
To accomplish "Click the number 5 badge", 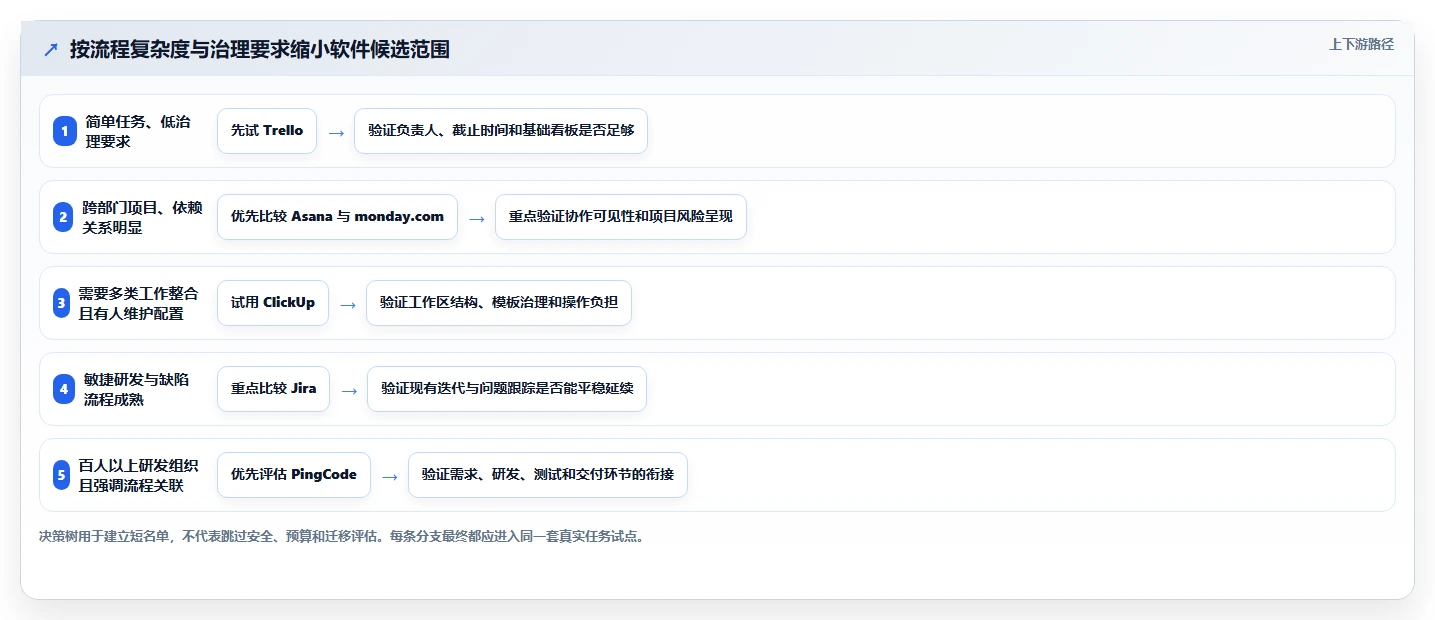I will 61,475.
